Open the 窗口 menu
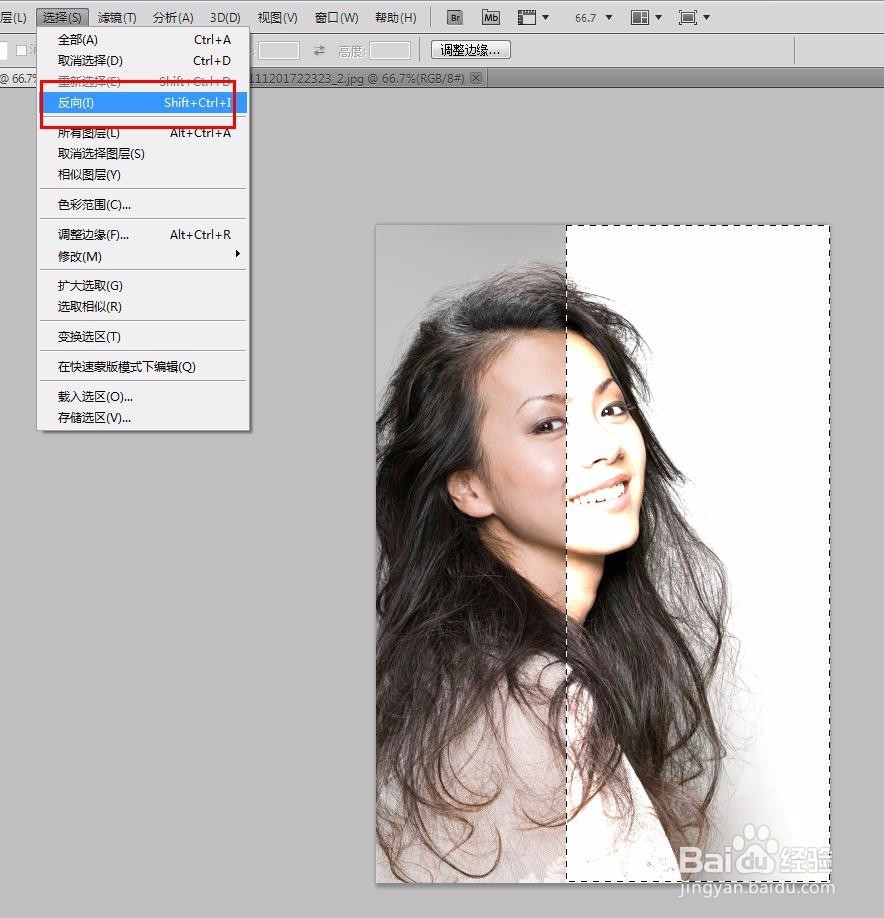884x918 pixels. tap(336, 17)
